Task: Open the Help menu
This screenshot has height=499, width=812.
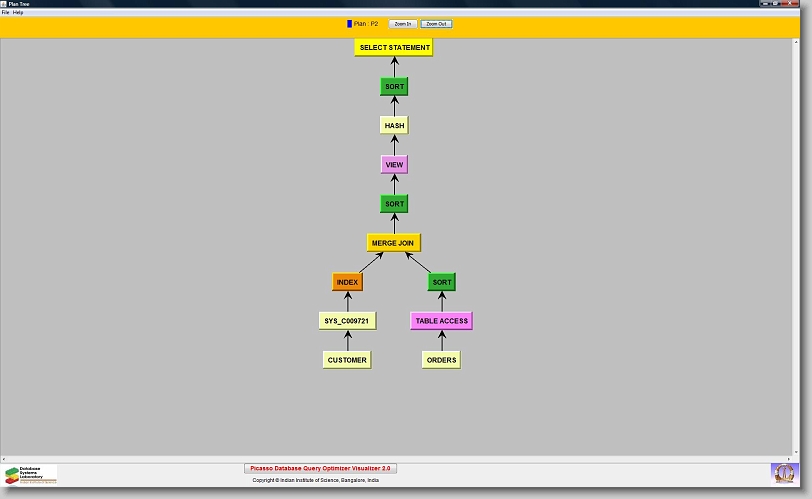Action: [18, 12]
